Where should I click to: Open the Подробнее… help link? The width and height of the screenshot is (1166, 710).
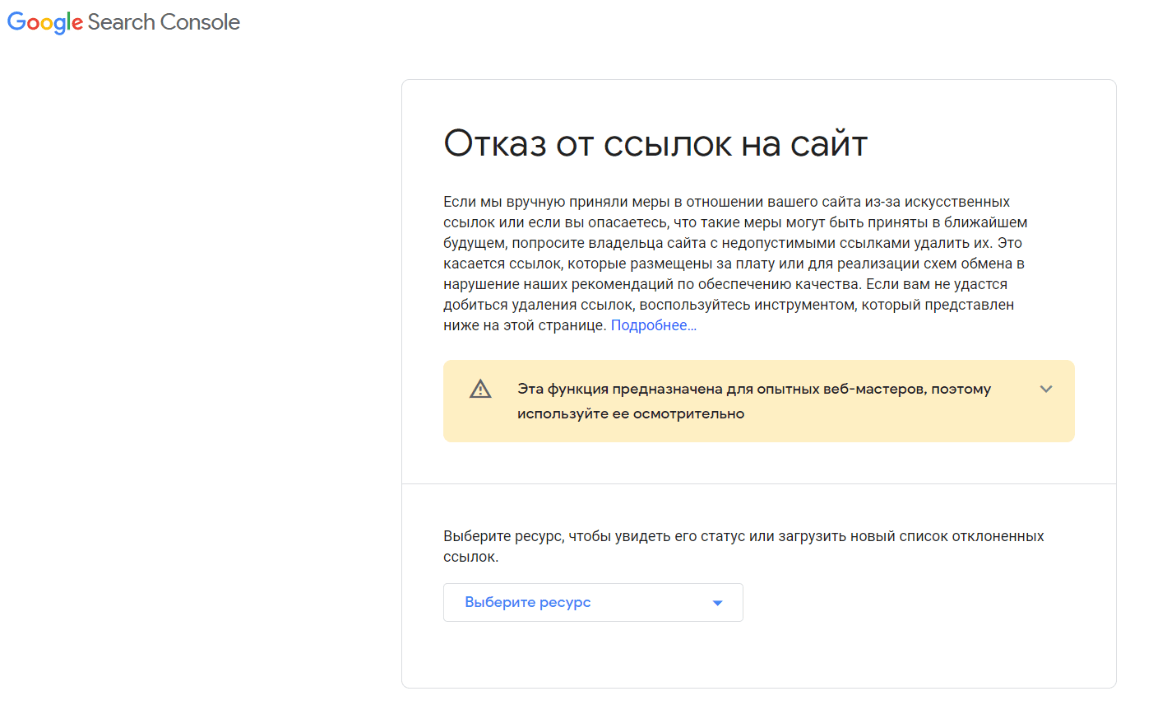click(x=654, y=326)
